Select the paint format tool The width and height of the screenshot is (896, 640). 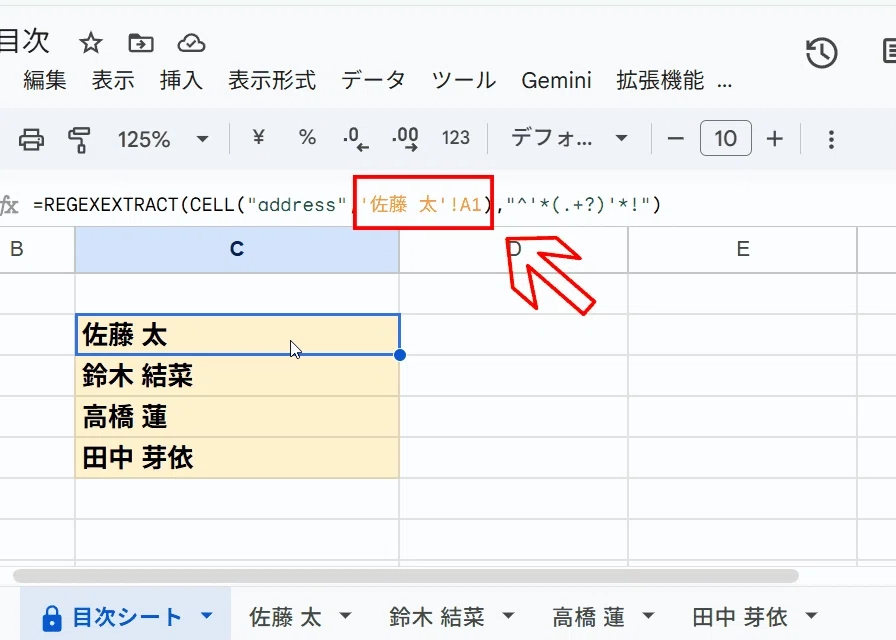[x=79, y=139]
